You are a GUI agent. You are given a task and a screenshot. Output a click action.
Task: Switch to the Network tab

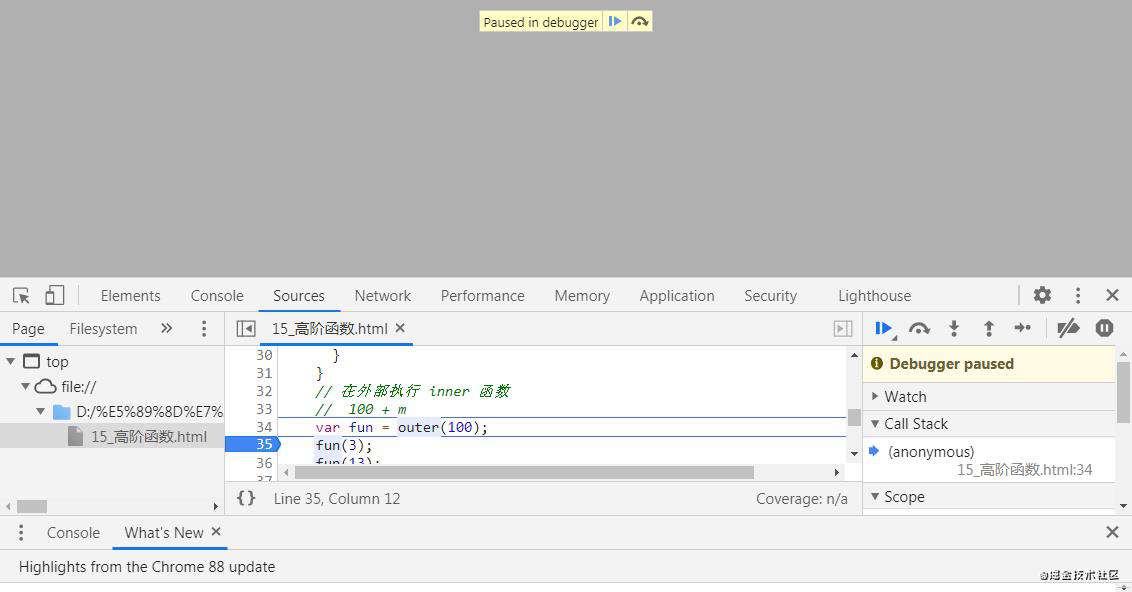[x=383, y=296]
